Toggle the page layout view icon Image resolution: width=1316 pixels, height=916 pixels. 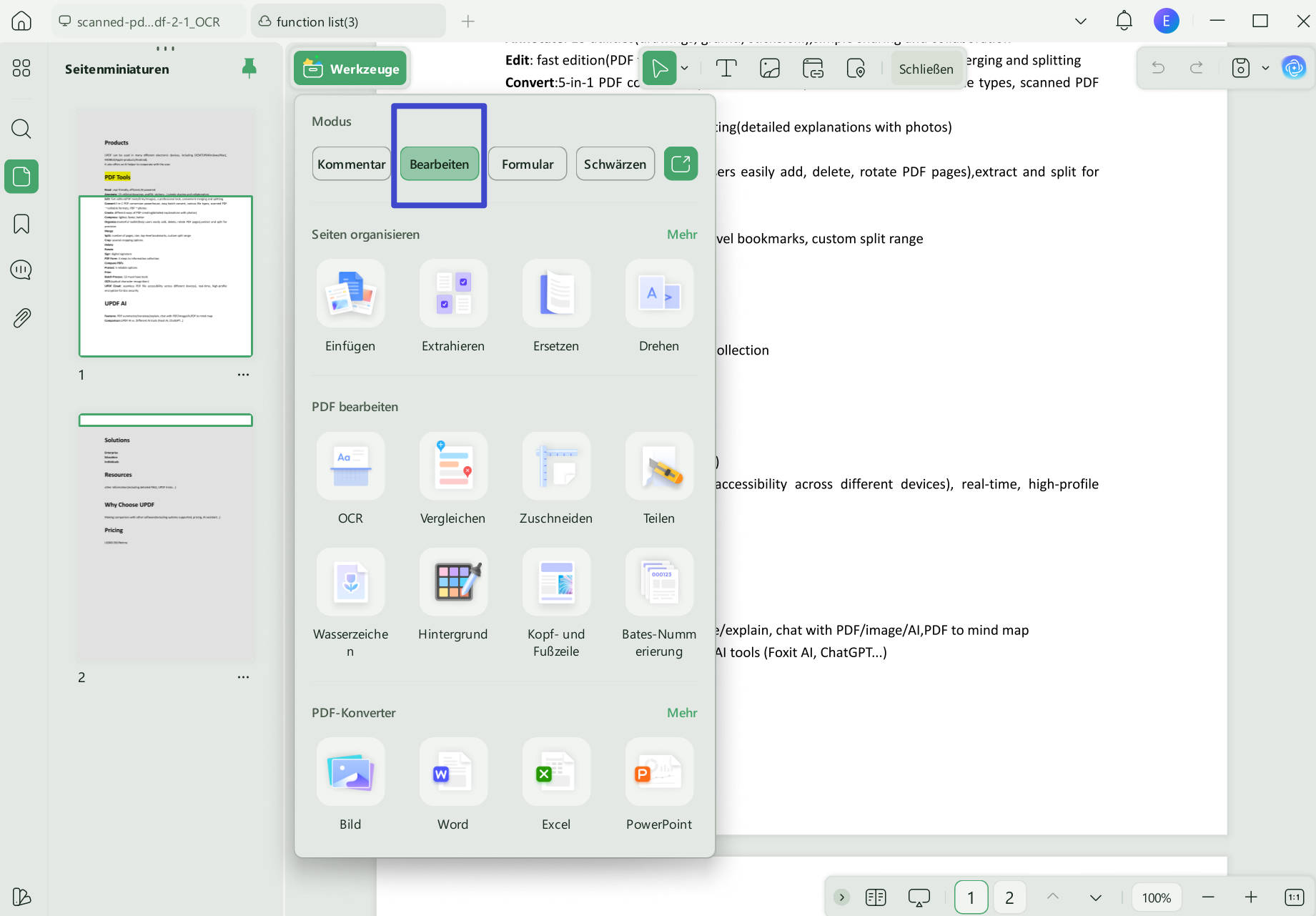[x=876, y=897]
